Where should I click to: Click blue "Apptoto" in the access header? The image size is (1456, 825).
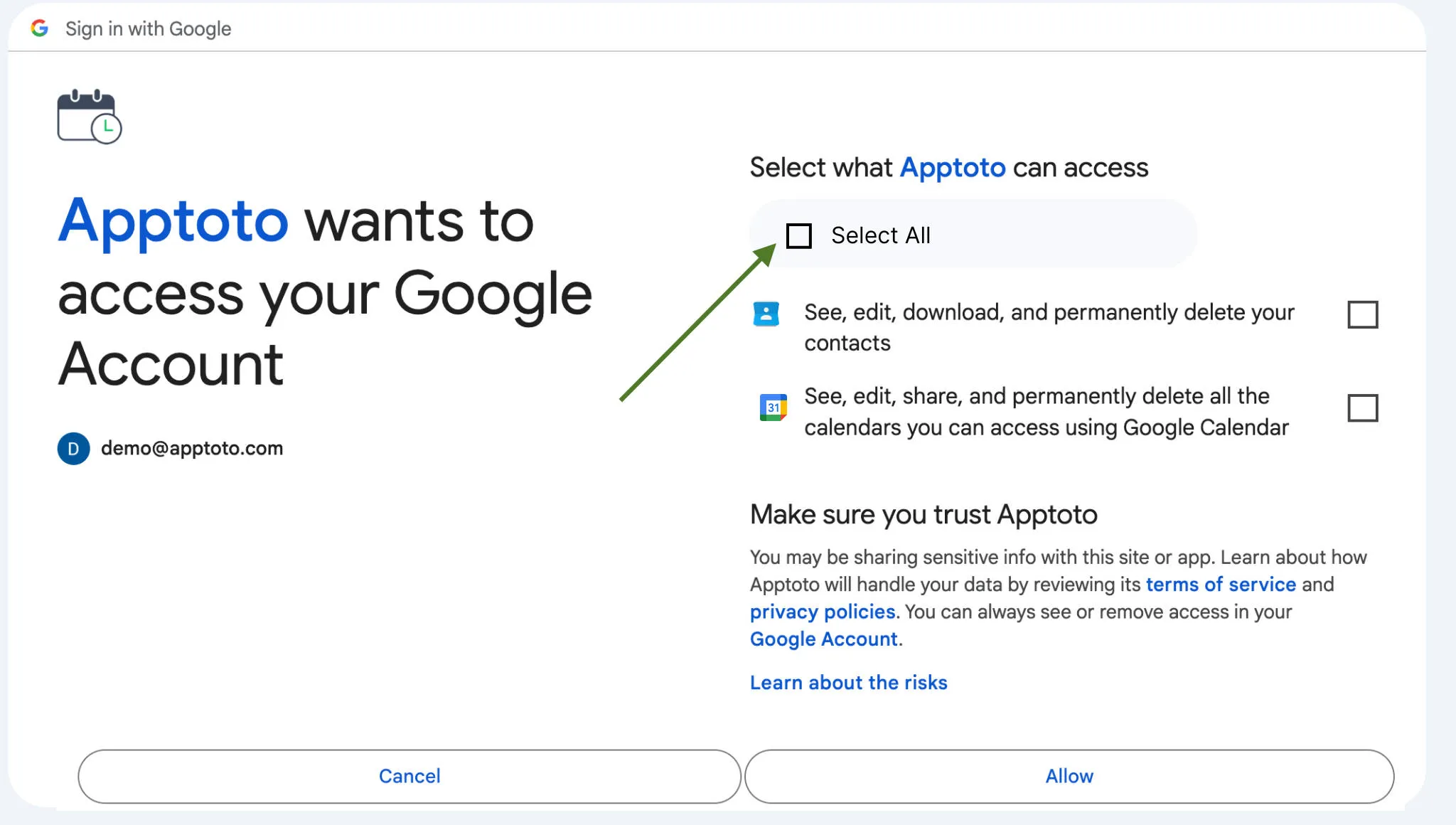(x=953, y=167)
